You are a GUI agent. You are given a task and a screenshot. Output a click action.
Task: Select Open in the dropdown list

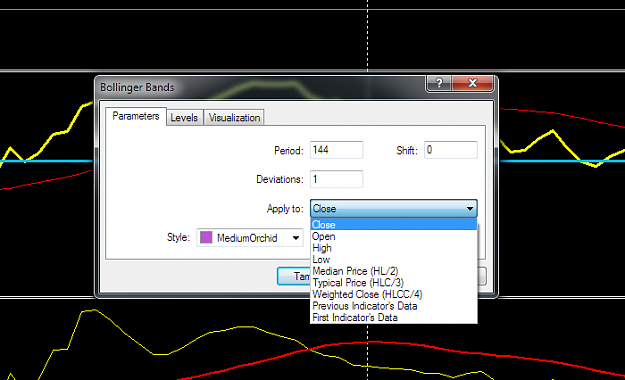point(393,236)
